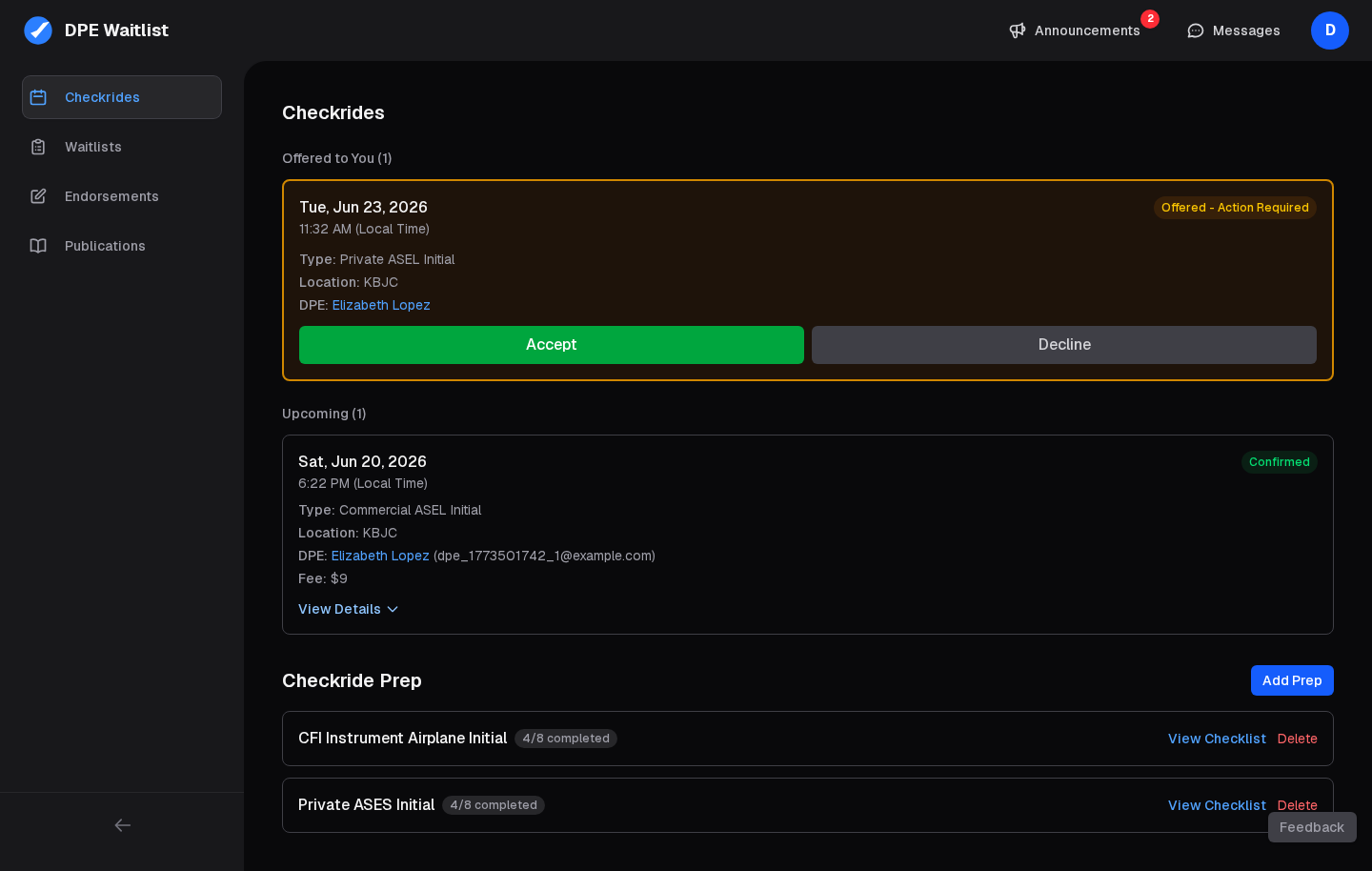Click the Confirmed status badge
Screen dimensions: 1372x871
1280,462
